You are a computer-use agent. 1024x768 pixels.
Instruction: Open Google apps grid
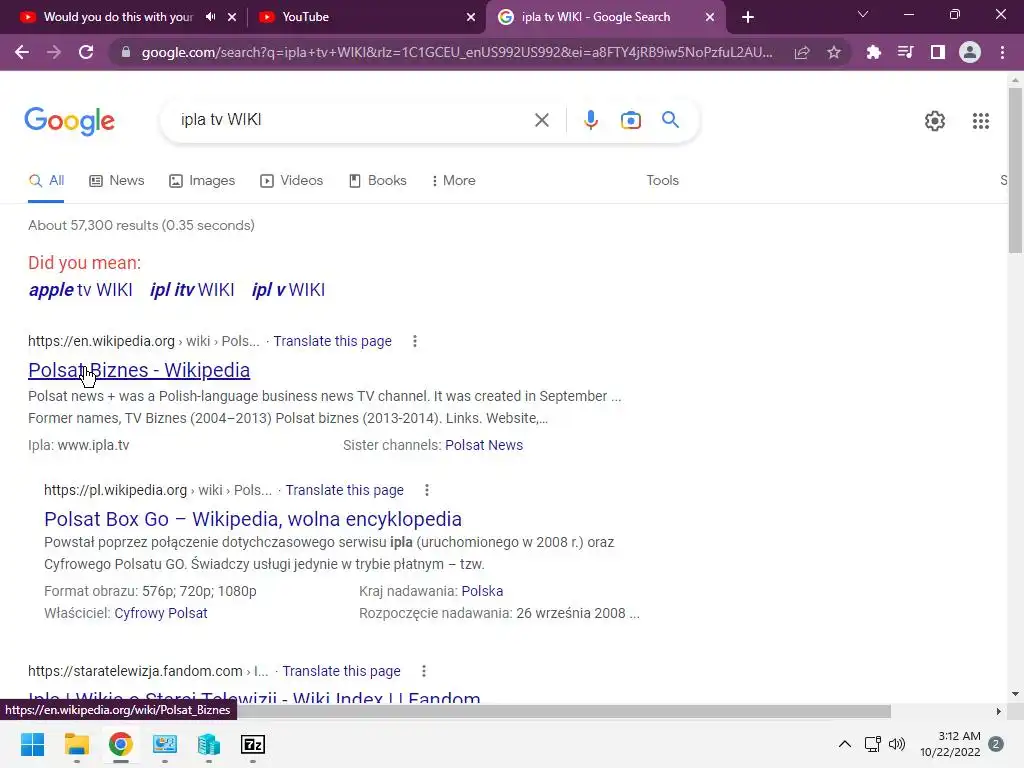[x=981, y=121]
